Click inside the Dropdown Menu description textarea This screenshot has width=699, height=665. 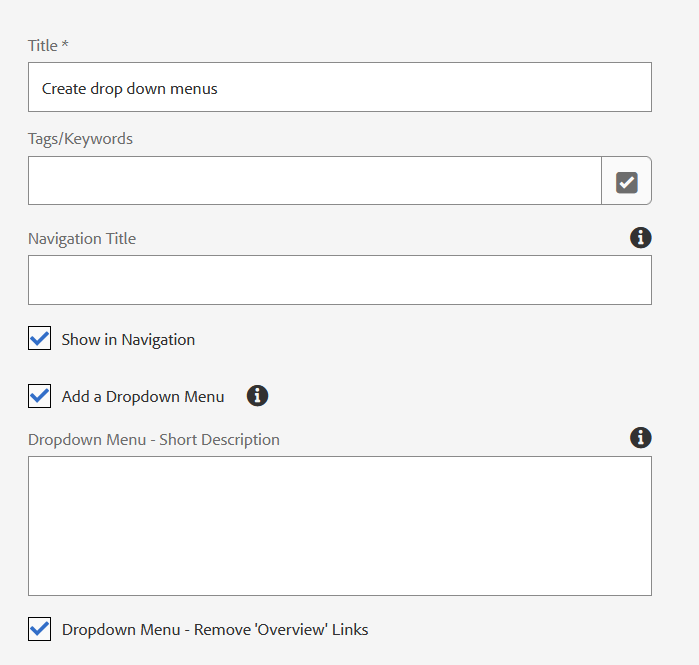click(x=340, y=526)
